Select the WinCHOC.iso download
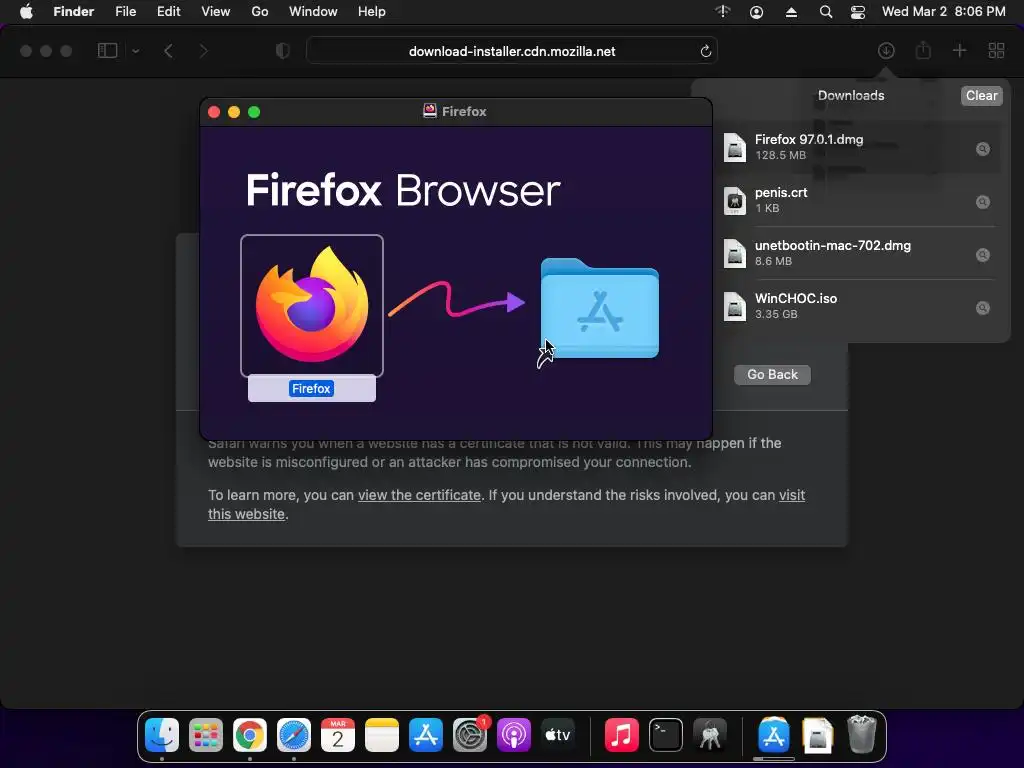 (x=858, y=306)
